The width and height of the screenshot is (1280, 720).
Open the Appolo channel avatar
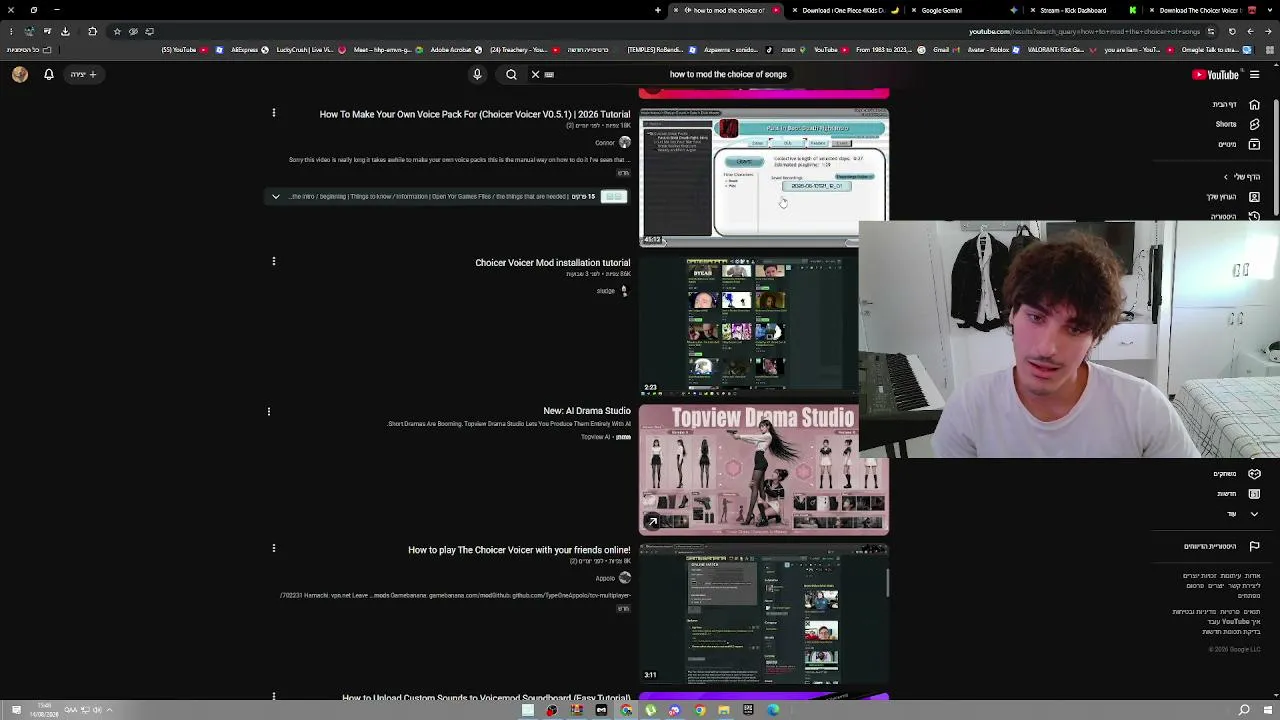pyautogui.click(x=625, y=578)
